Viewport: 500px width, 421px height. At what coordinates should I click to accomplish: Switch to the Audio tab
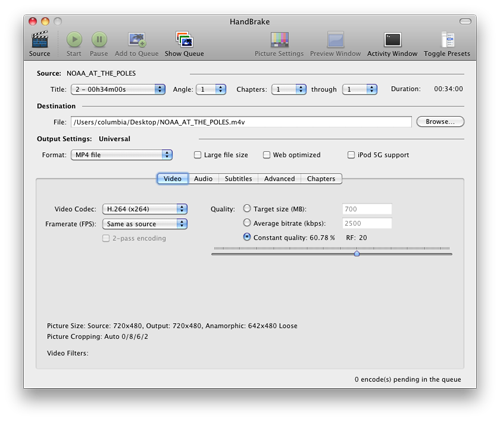[203, 179]
